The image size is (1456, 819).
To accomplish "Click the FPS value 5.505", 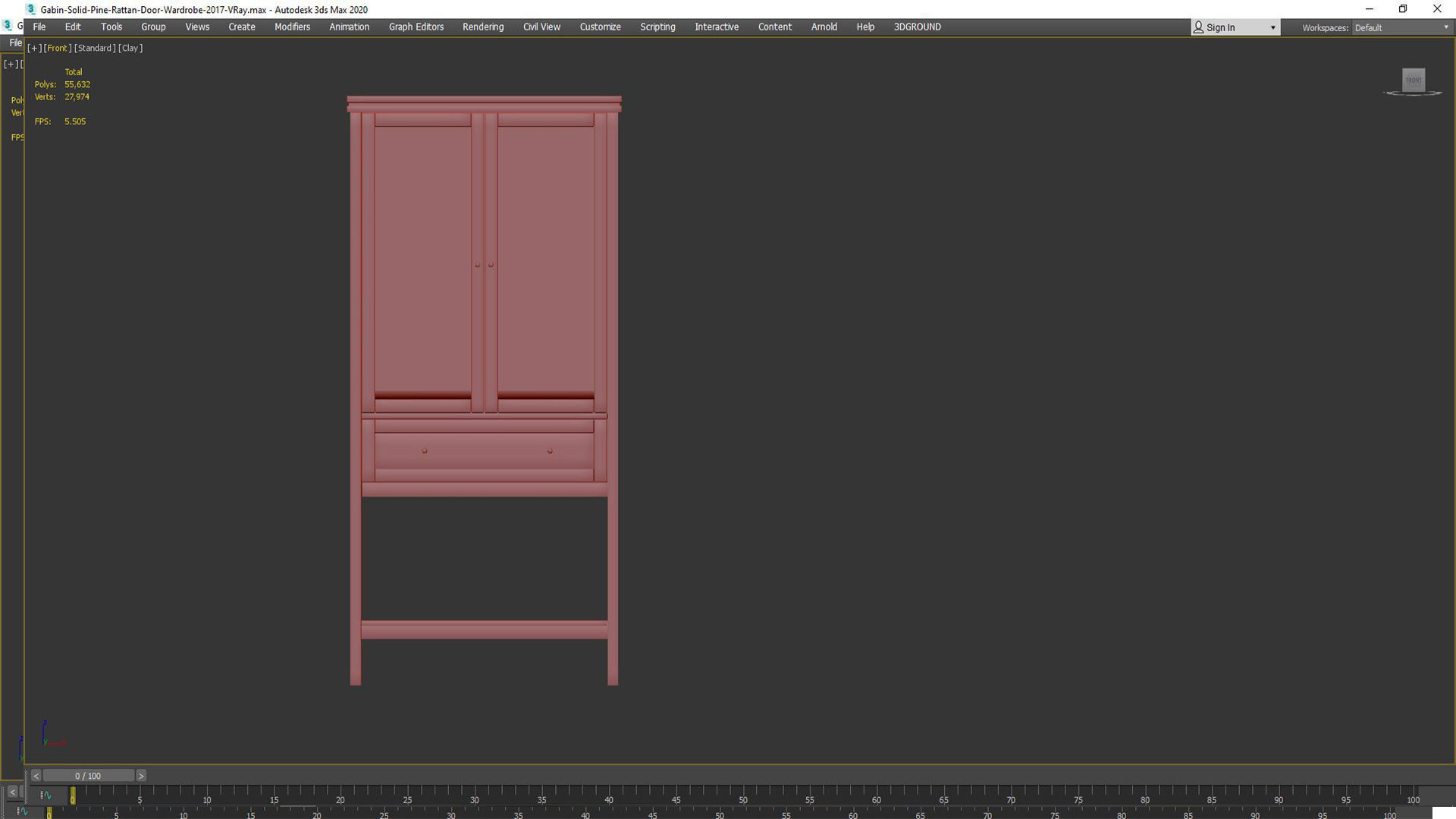I will [75, 121].
